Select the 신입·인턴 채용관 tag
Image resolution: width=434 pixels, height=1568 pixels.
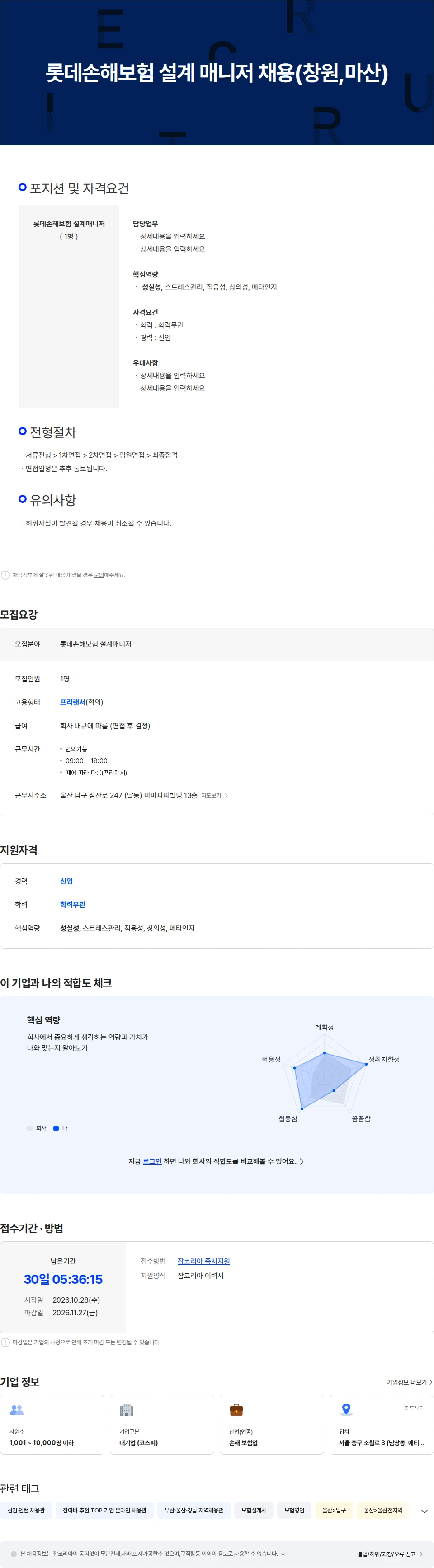click(x=26, y=1510)
